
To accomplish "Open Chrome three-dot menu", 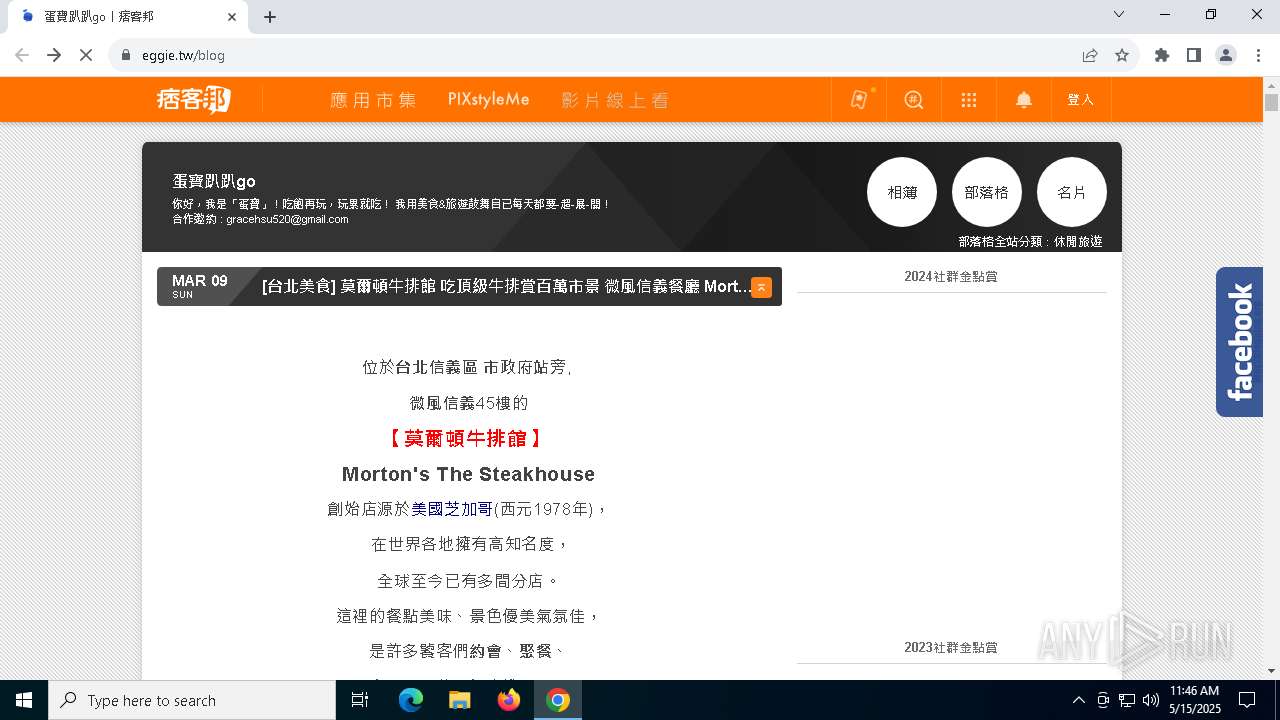I will pyautogui.click(x=1257, y=55).
